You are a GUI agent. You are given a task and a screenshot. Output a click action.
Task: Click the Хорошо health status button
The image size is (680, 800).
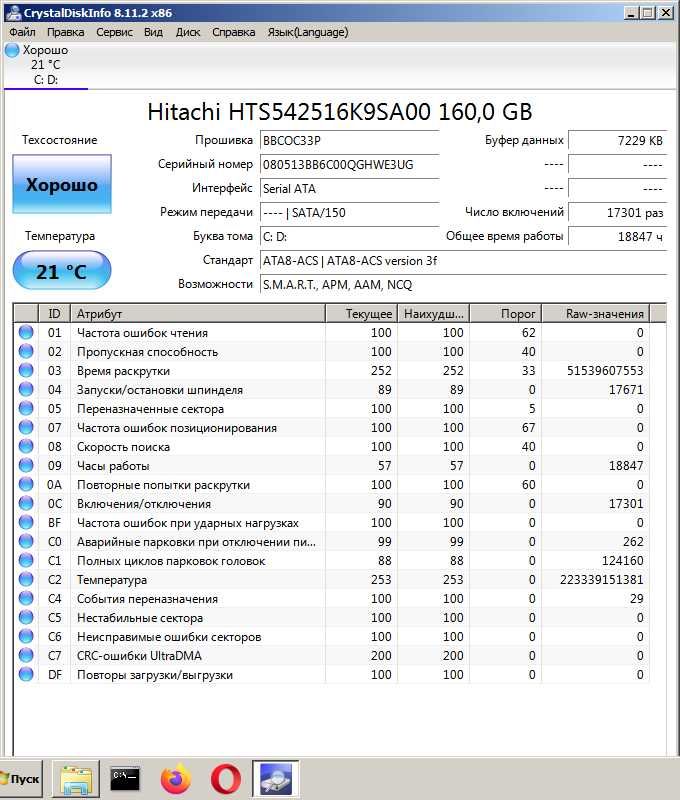(x=62, y=184)
